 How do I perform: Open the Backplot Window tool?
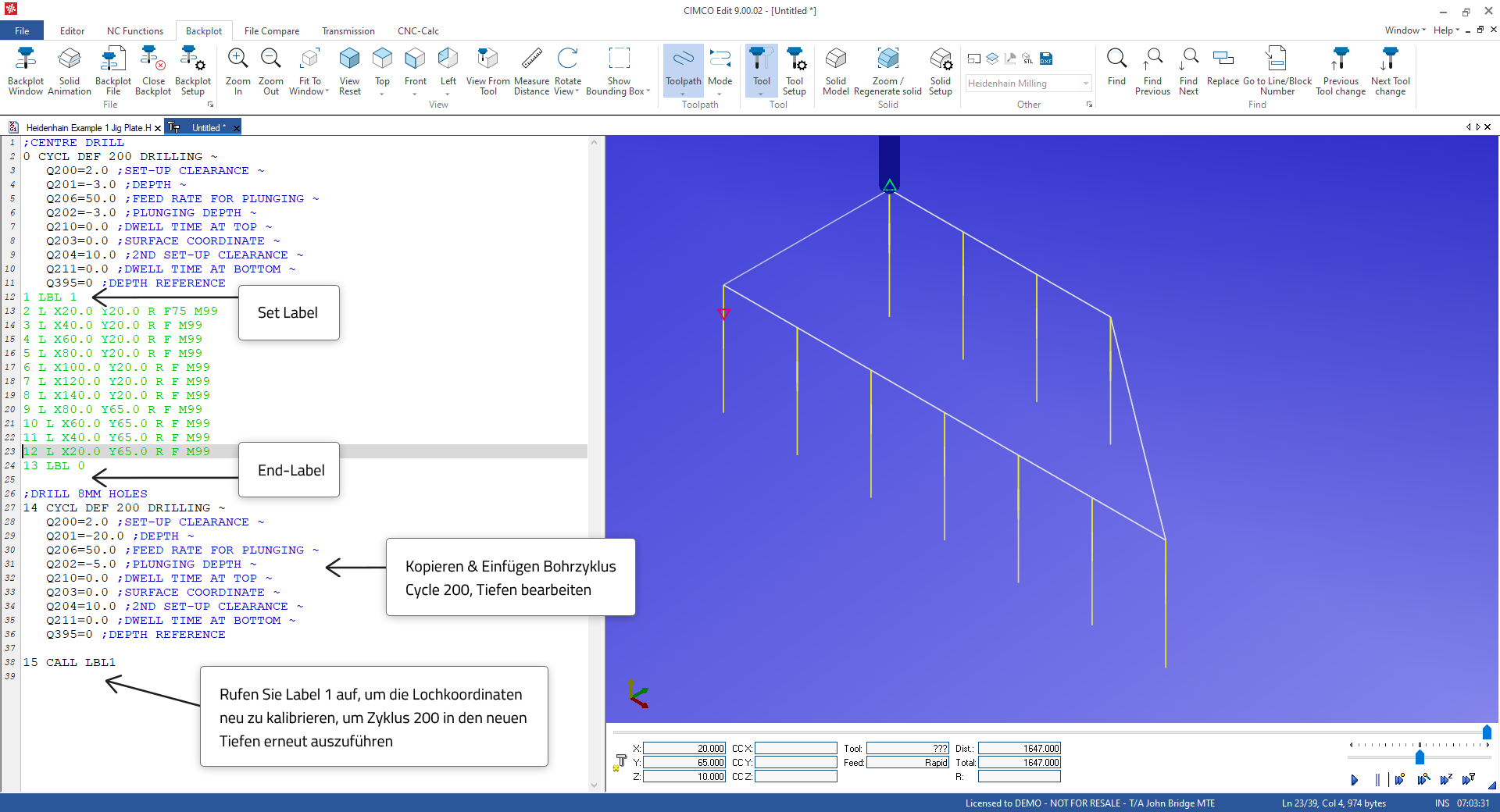pyautogui.click(x=26, y=71)
